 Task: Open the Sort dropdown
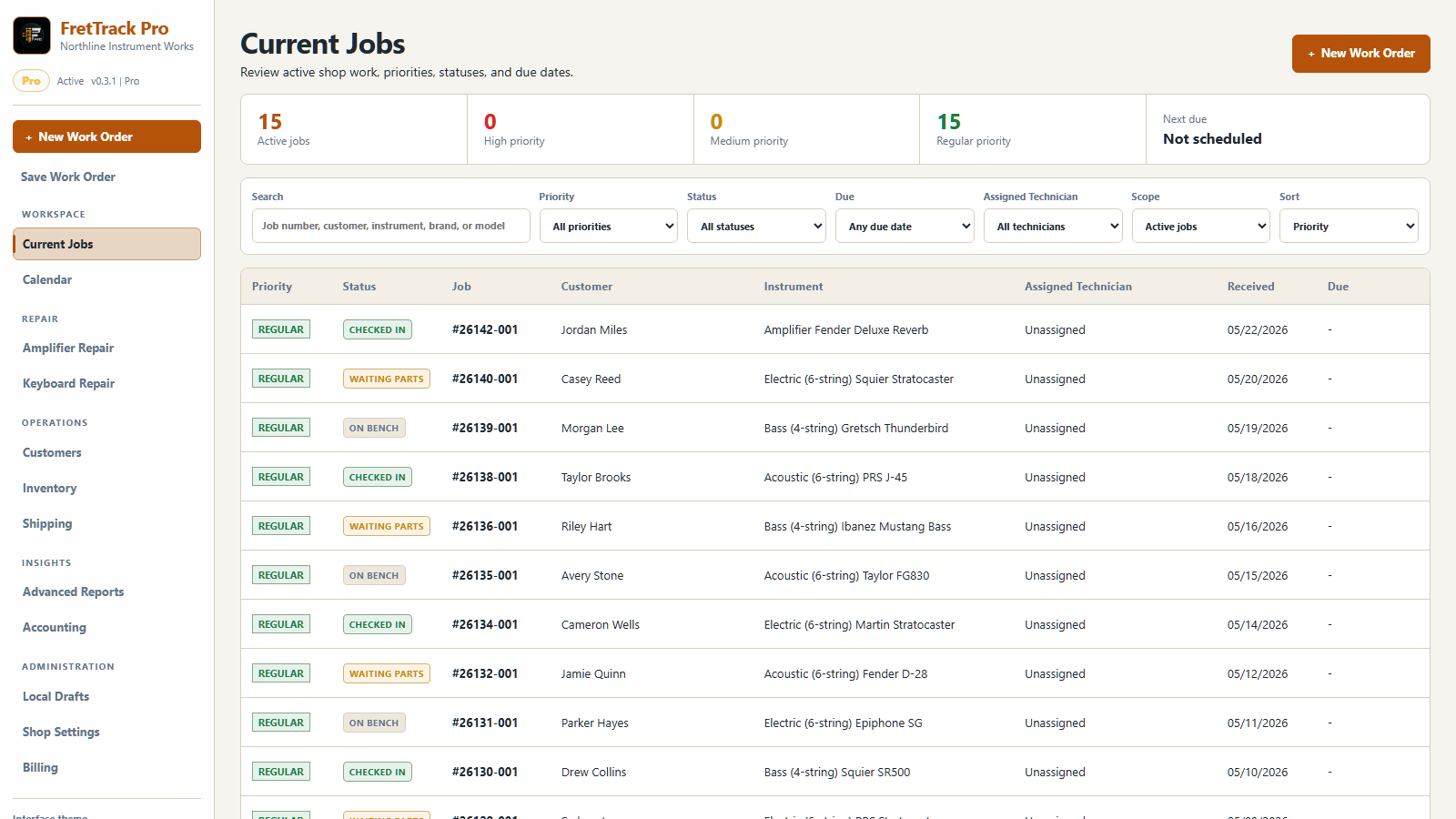click(x=1349, y=227)
